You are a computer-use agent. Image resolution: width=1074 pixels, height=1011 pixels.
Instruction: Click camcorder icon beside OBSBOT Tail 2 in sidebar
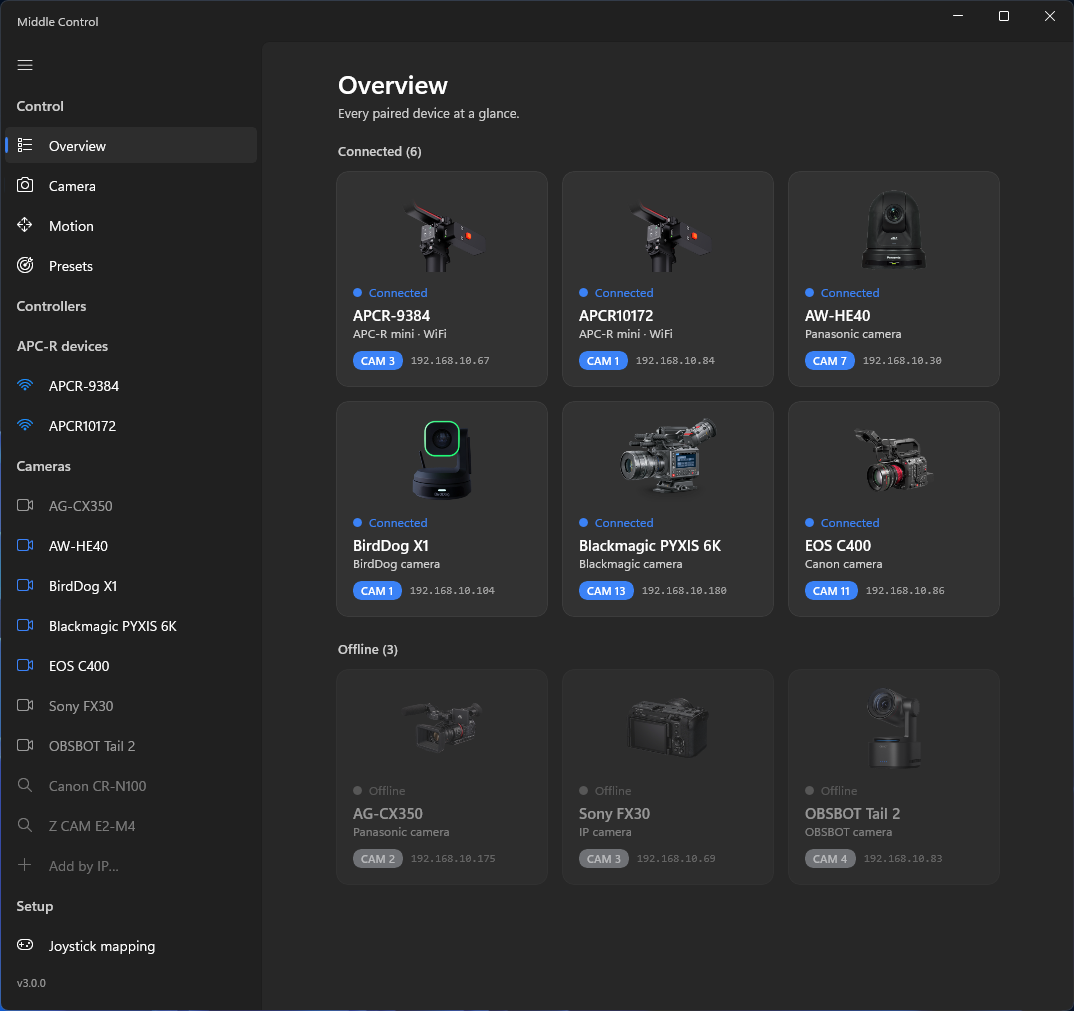point(25,745)
